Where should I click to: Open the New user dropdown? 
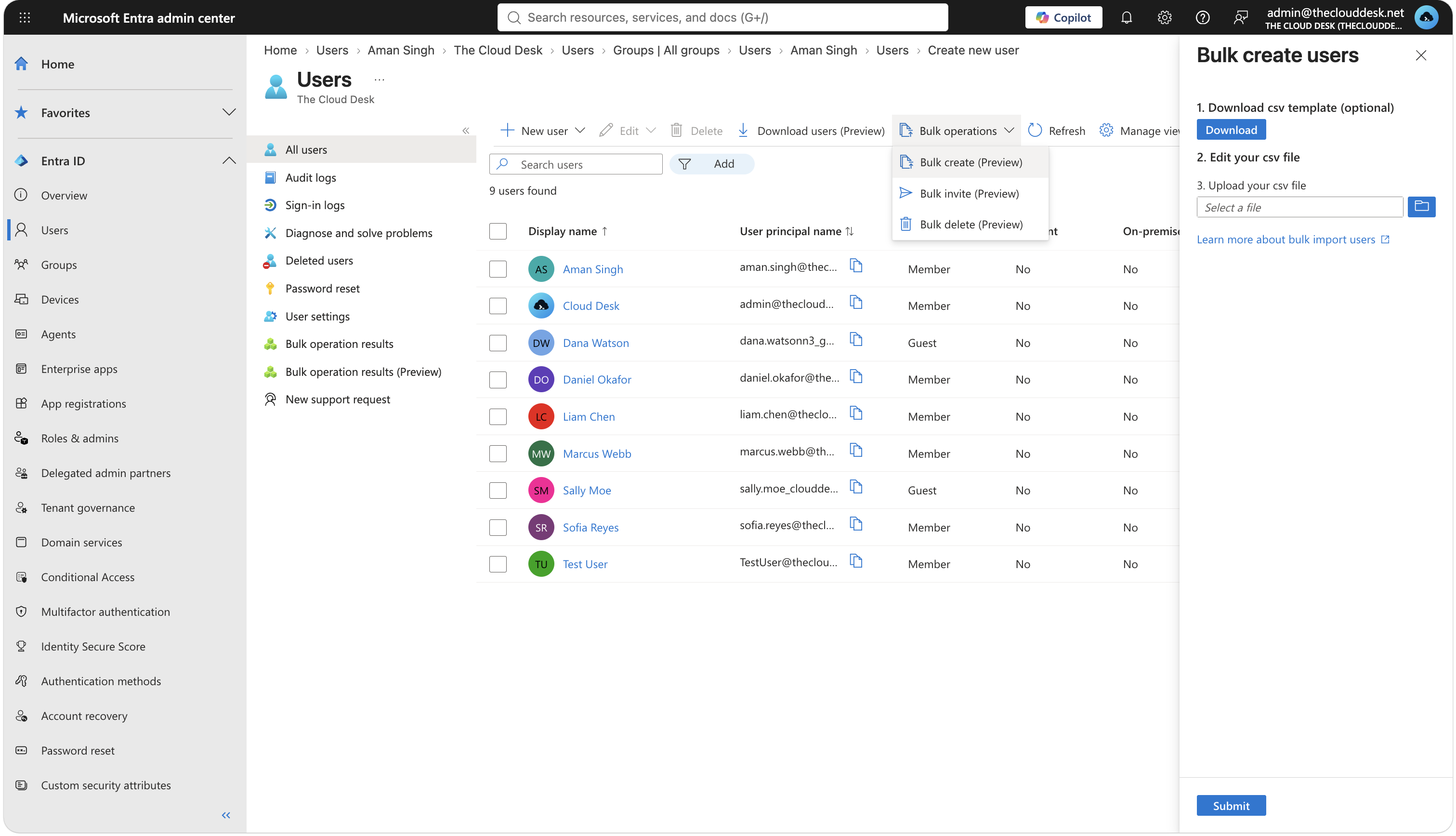(542, 130)
